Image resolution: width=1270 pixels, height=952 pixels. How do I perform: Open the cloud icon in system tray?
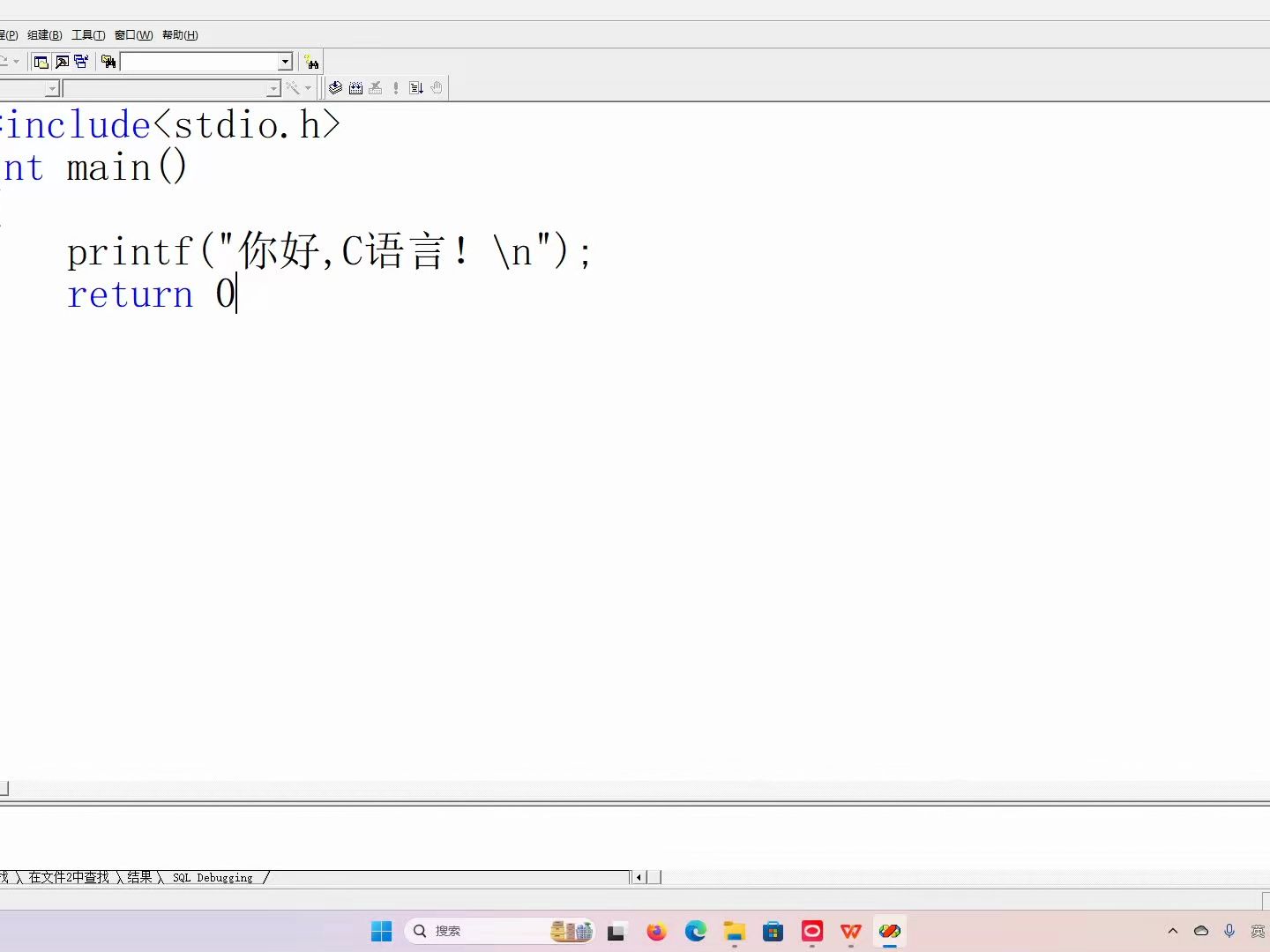point(1201,931)
